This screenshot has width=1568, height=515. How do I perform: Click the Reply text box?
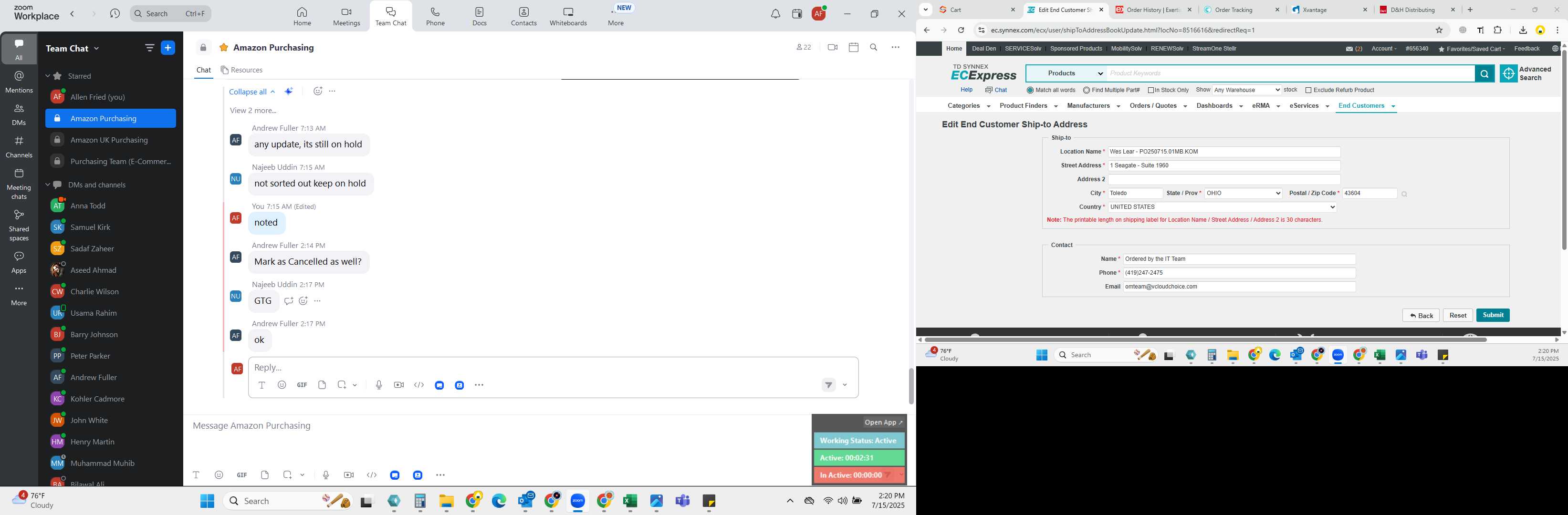(553, 367)
